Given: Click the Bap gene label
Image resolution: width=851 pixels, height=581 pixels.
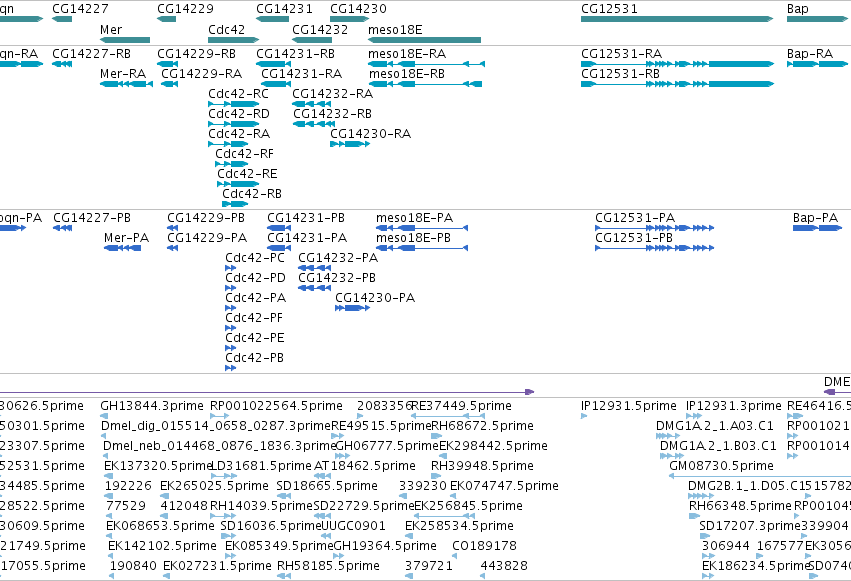Looking at the screenshot, I should pos(798,9).
